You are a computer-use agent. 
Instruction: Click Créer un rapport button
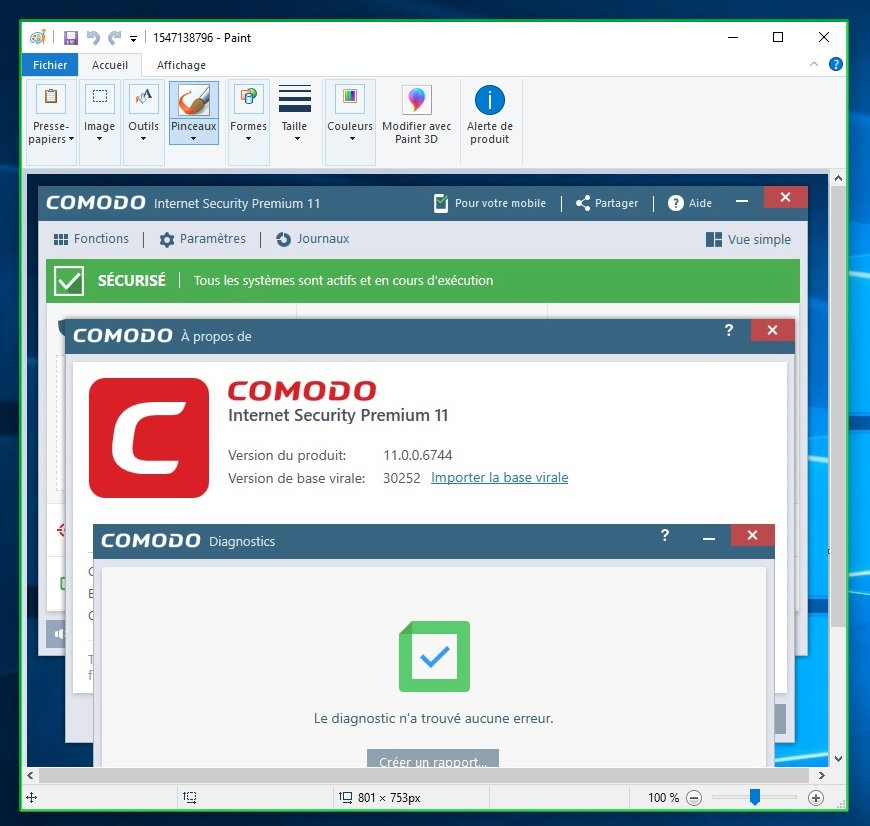(433, 759)
